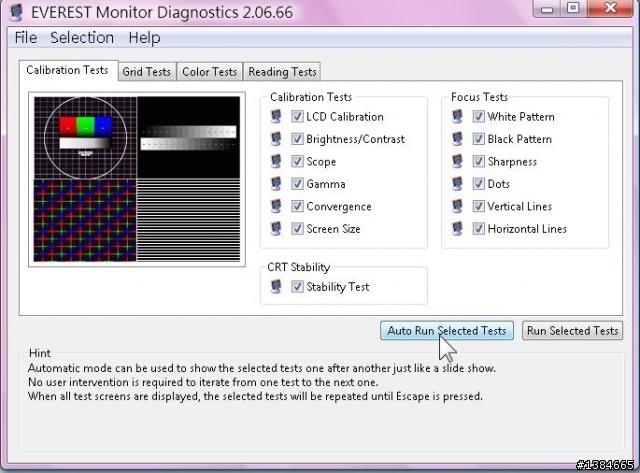The image size is (640, 473).
Task: Uncheck the LCD Calibration checkbox
Action: (x=297, y=116)
